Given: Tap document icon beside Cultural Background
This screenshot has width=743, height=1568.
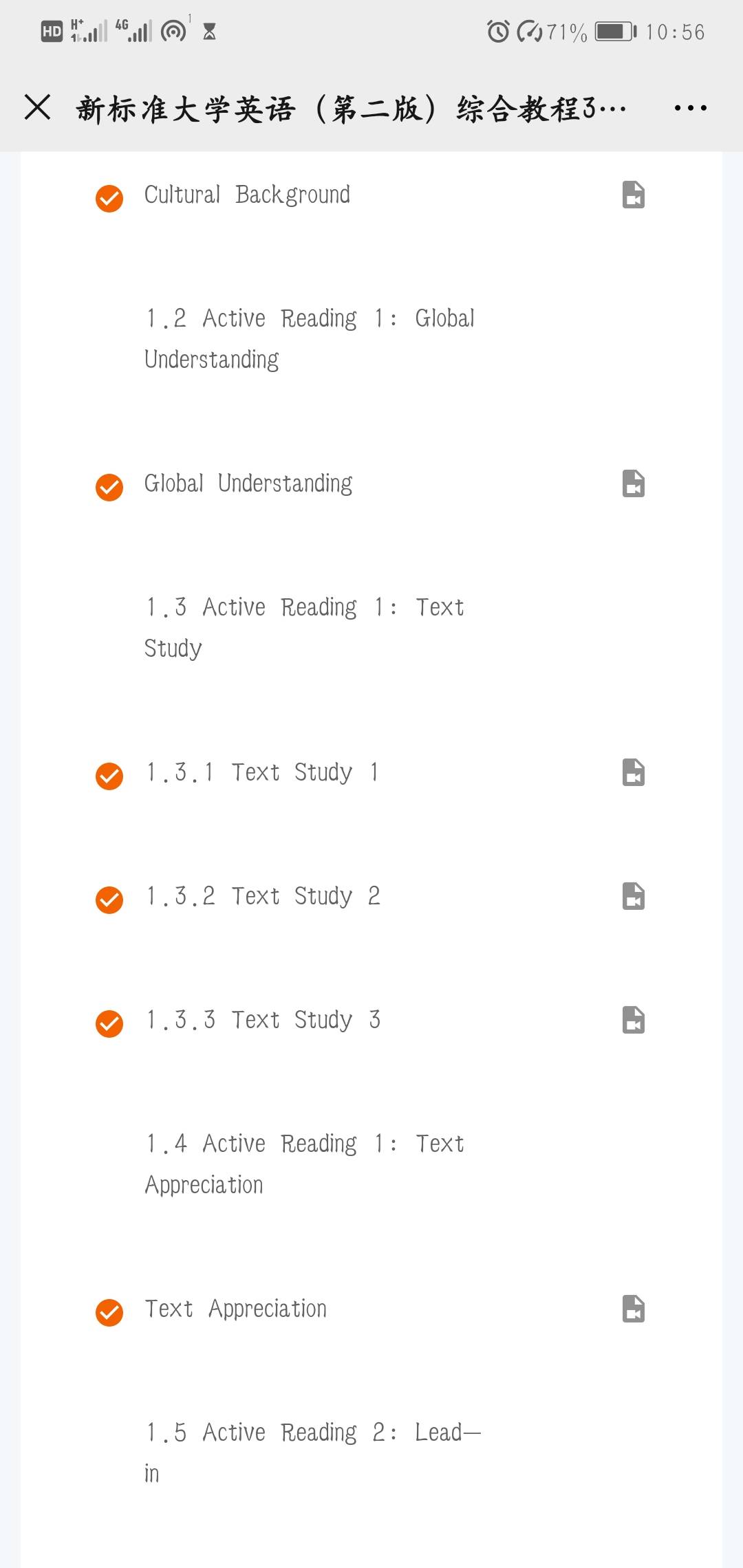Looking at the screenshot, I should click(x=633, y=195).
